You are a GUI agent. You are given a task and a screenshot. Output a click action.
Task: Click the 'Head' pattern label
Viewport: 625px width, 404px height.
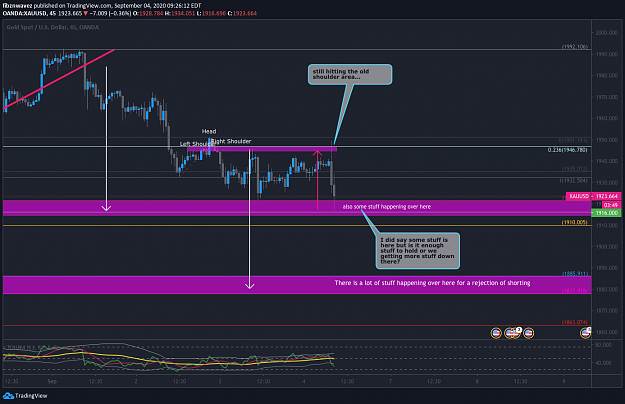(209, 131)
